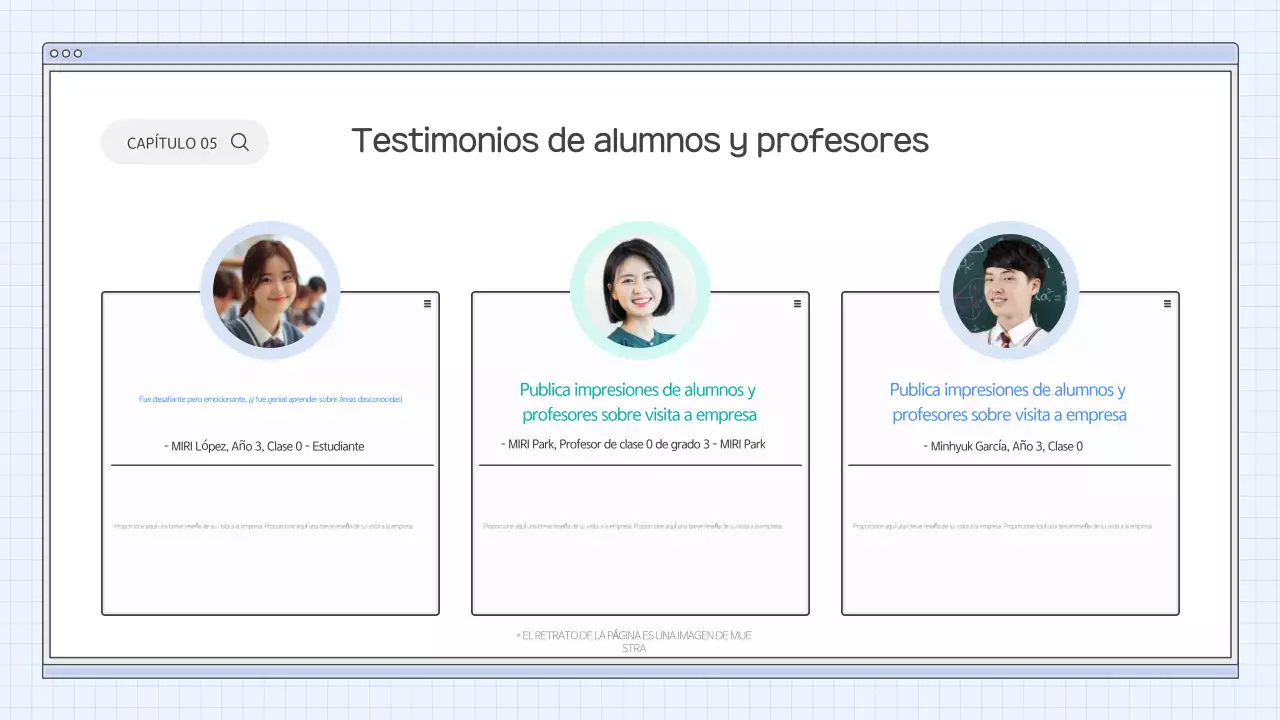Select MIRI López's circular profile photo

271,290
